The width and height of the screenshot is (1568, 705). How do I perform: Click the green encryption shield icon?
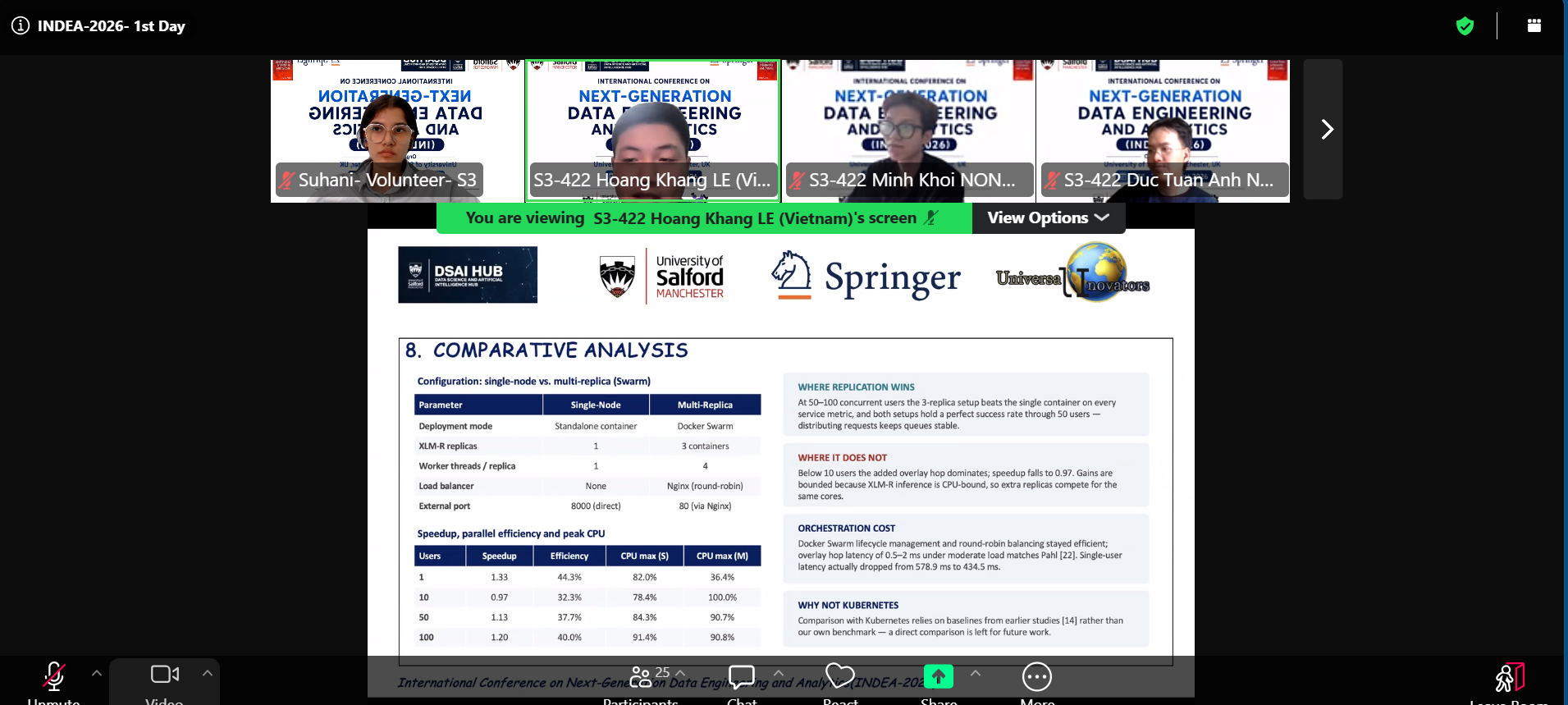click(x=1465, y=26)
